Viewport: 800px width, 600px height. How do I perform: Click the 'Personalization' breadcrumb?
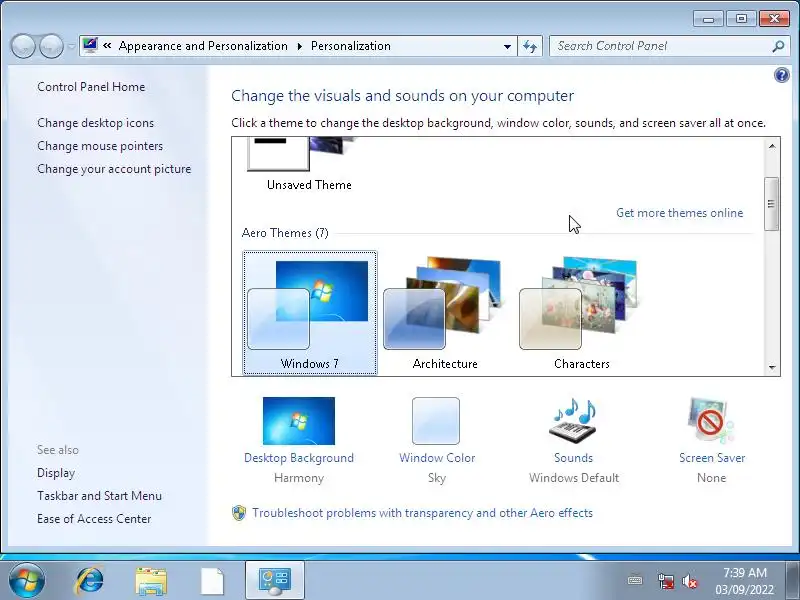coord(351,46)
